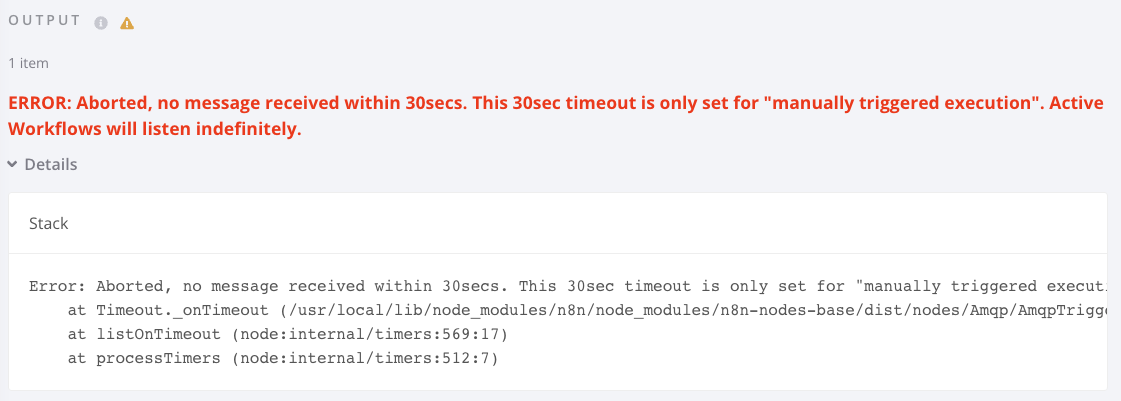Click the info icon beside OUTPUT
Viewport: 1121px width, 401px height.
[101, 23]
